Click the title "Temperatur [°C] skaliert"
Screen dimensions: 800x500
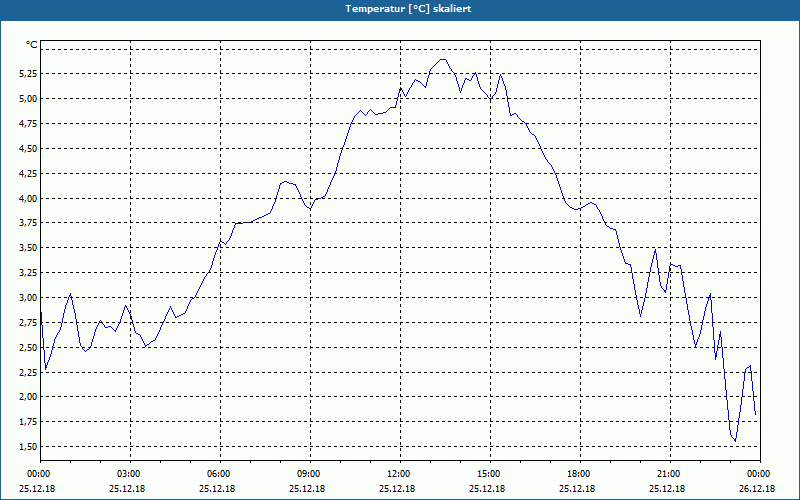[408, 9]
